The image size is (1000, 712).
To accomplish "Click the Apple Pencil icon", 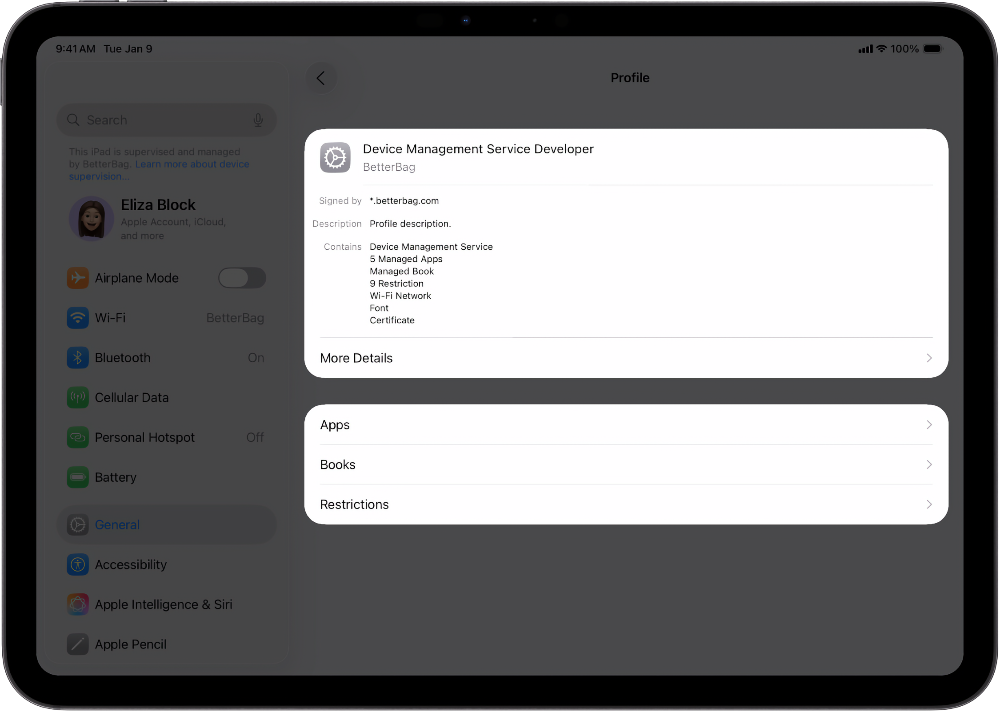I will click(78, 644).
